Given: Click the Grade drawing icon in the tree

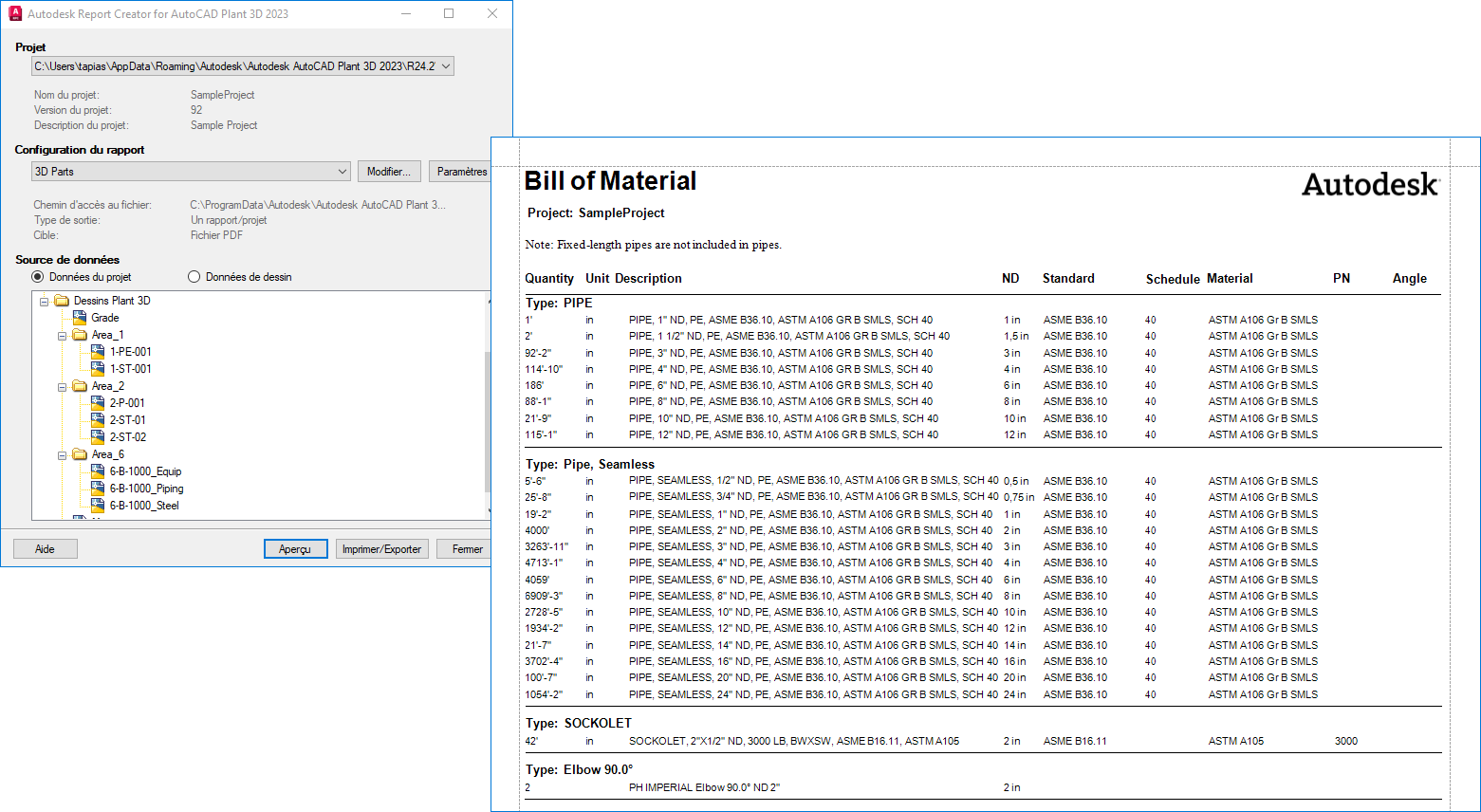Looking at the screenshot, I should click(80, 318).
